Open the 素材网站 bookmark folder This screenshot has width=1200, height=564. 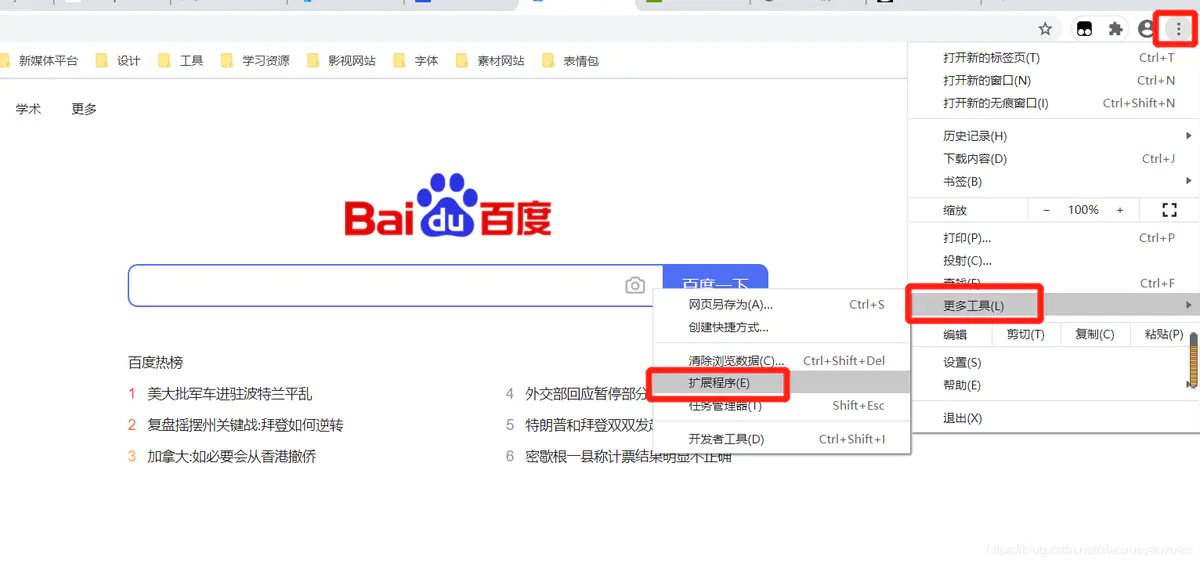coord(490,61)
